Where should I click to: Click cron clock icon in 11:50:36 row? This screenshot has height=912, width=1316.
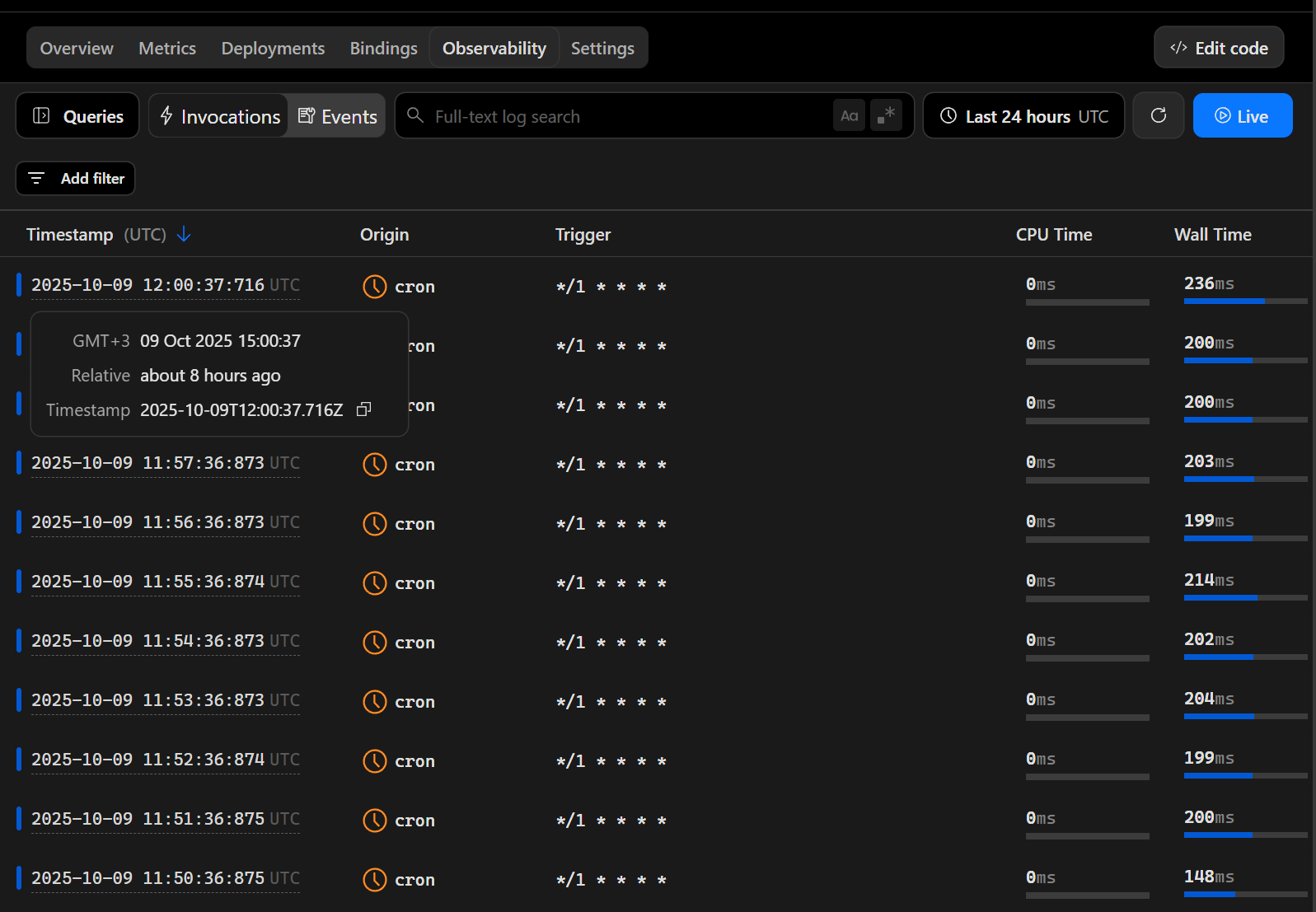pos(375,880)
